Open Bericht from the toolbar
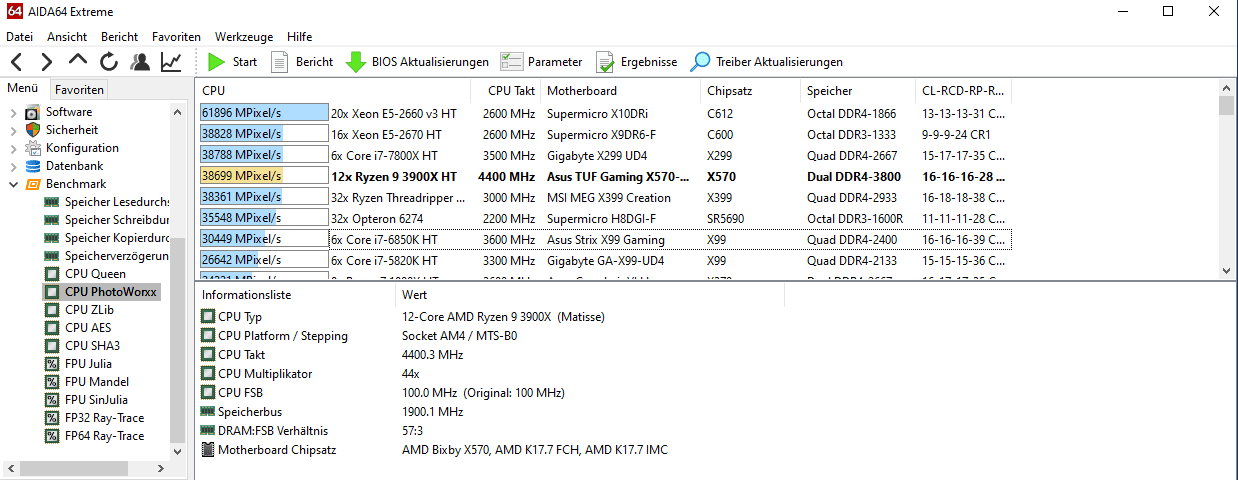 [302, 62]
